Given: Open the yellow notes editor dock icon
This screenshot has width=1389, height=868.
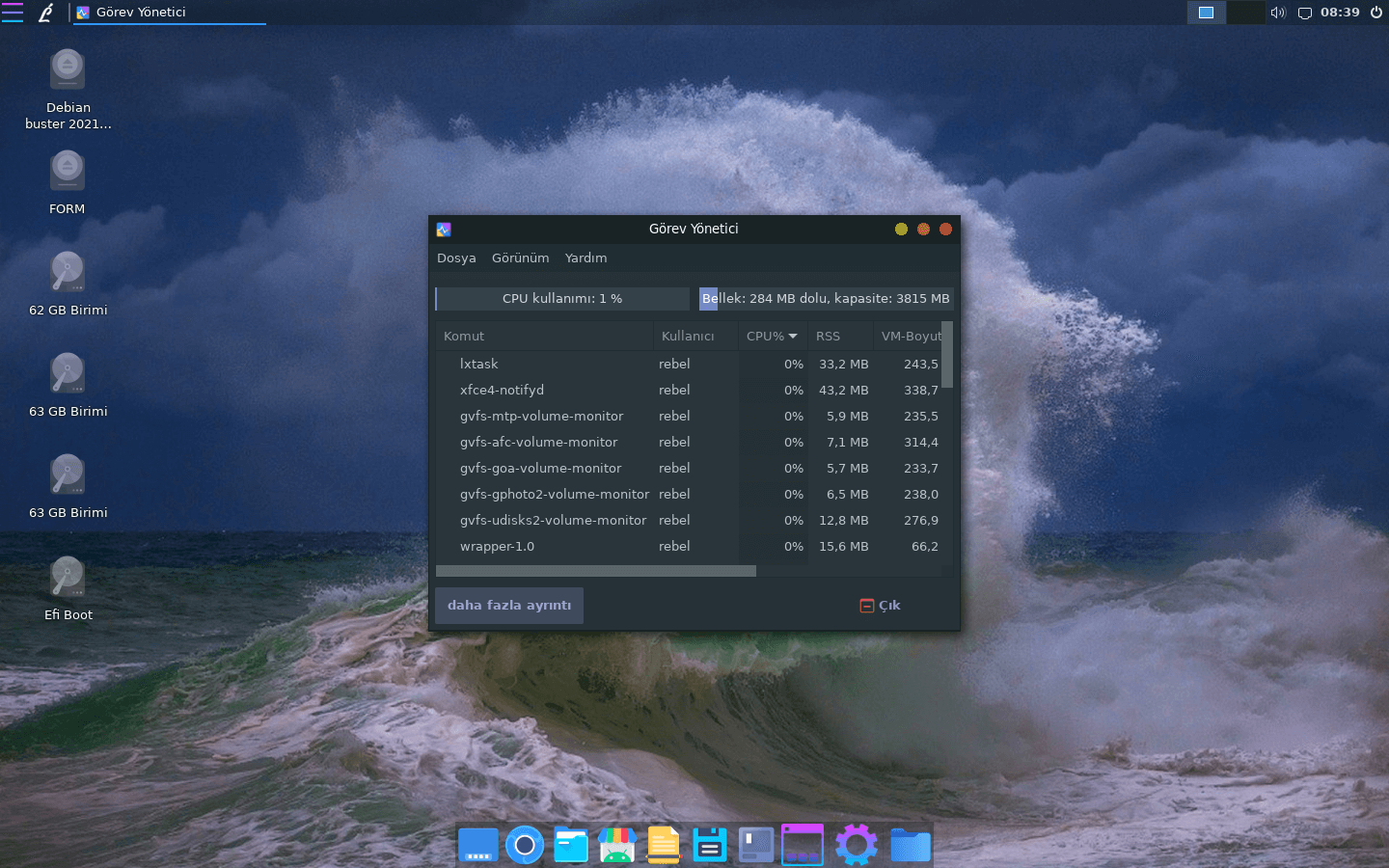Looking at the screenshot, I should tap(664, 845).
